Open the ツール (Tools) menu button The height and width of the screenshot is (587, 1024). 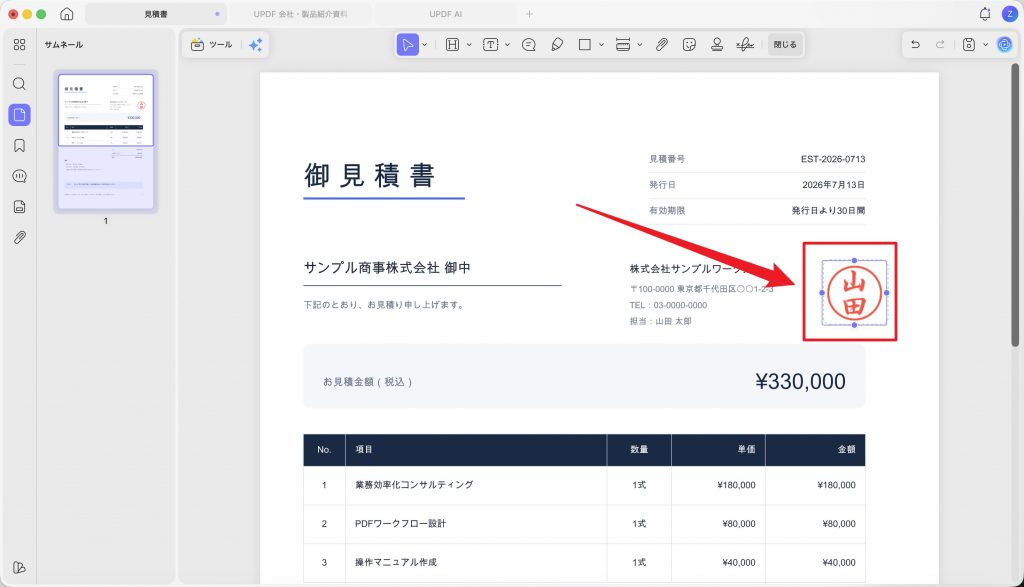[212, 44]
